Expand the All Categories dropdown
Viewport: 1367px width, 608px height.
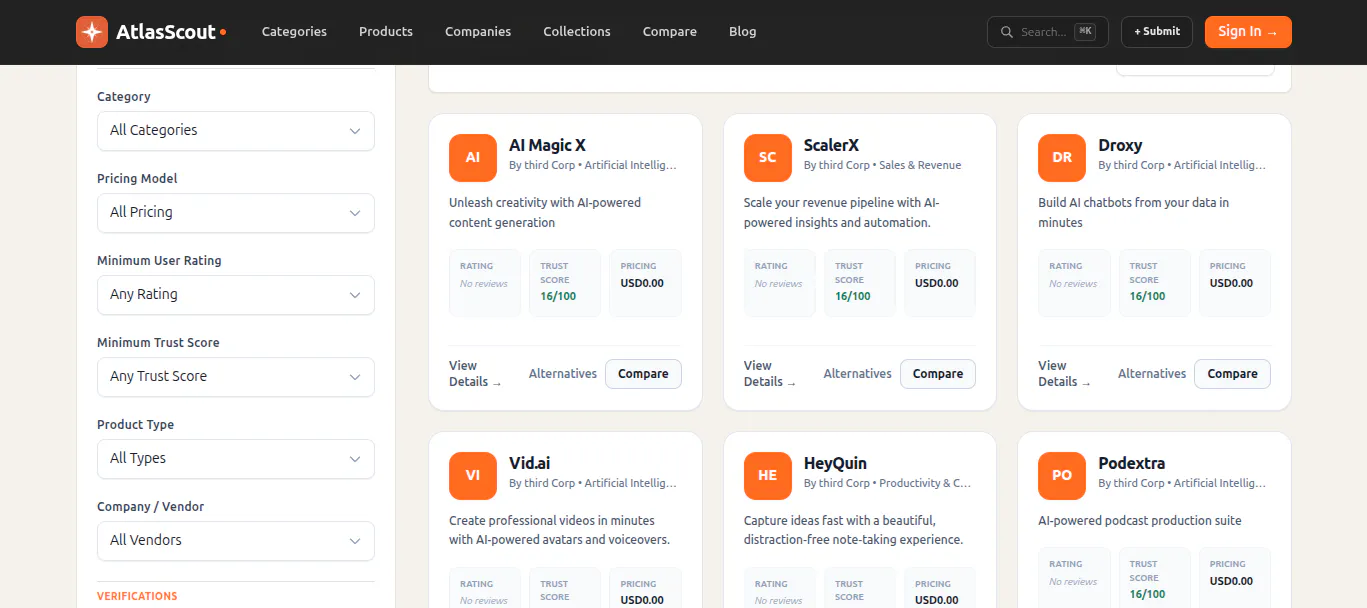tap(236, 131)
